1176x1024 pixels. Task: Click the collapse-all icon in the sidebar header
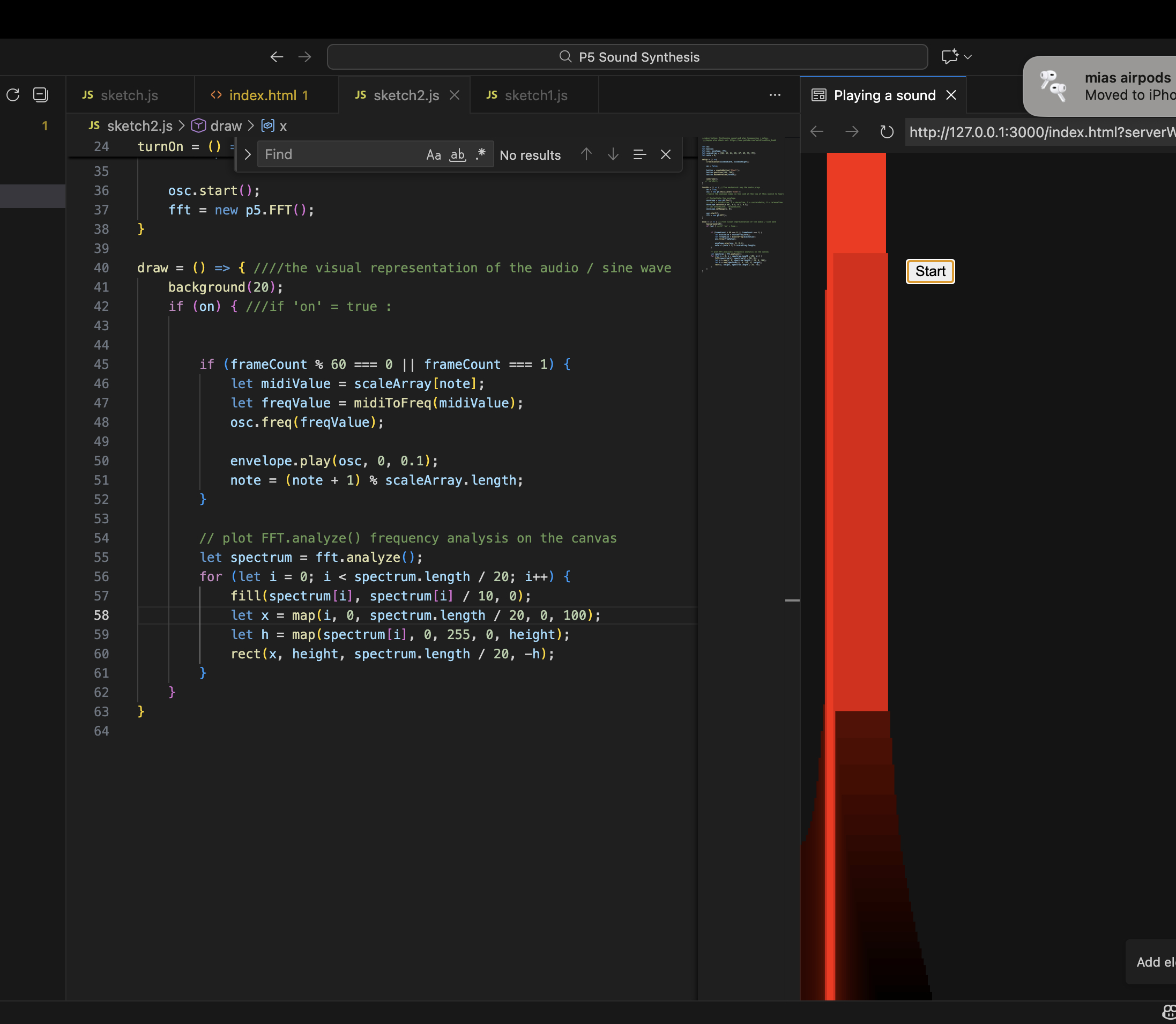41,95
